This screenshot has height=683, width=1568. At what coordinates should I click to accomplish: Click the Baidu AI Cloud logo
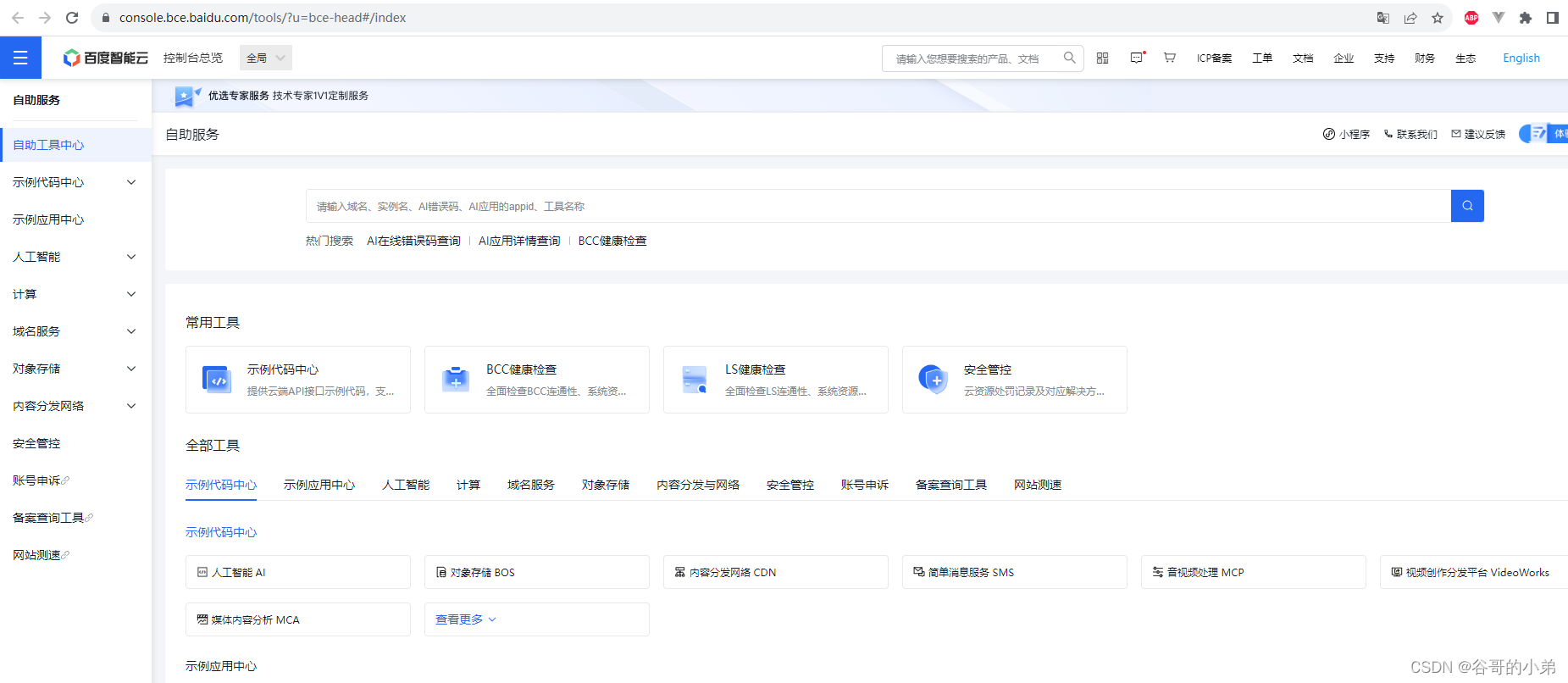106,58
